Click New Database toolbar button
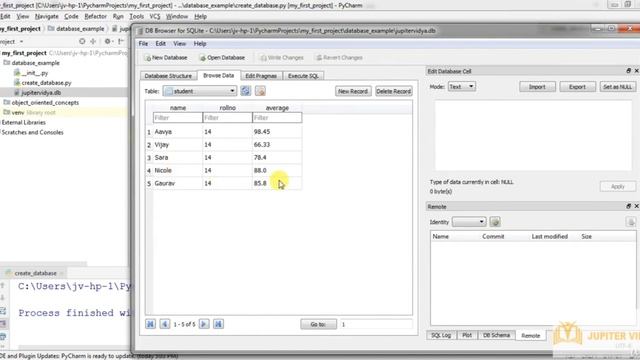The image size is (640, 360). pyautogui.click(x=166, y=58)
